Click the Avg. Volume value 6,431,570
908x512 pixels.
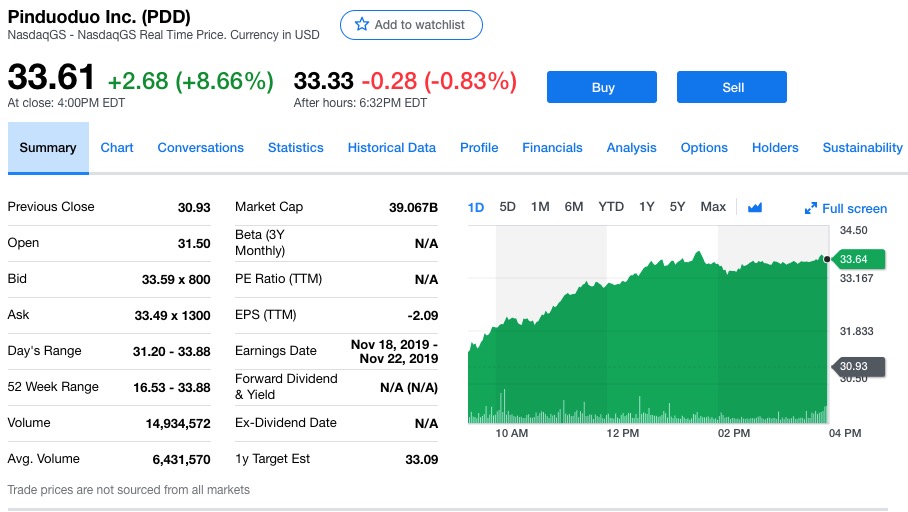click(181, 459)
